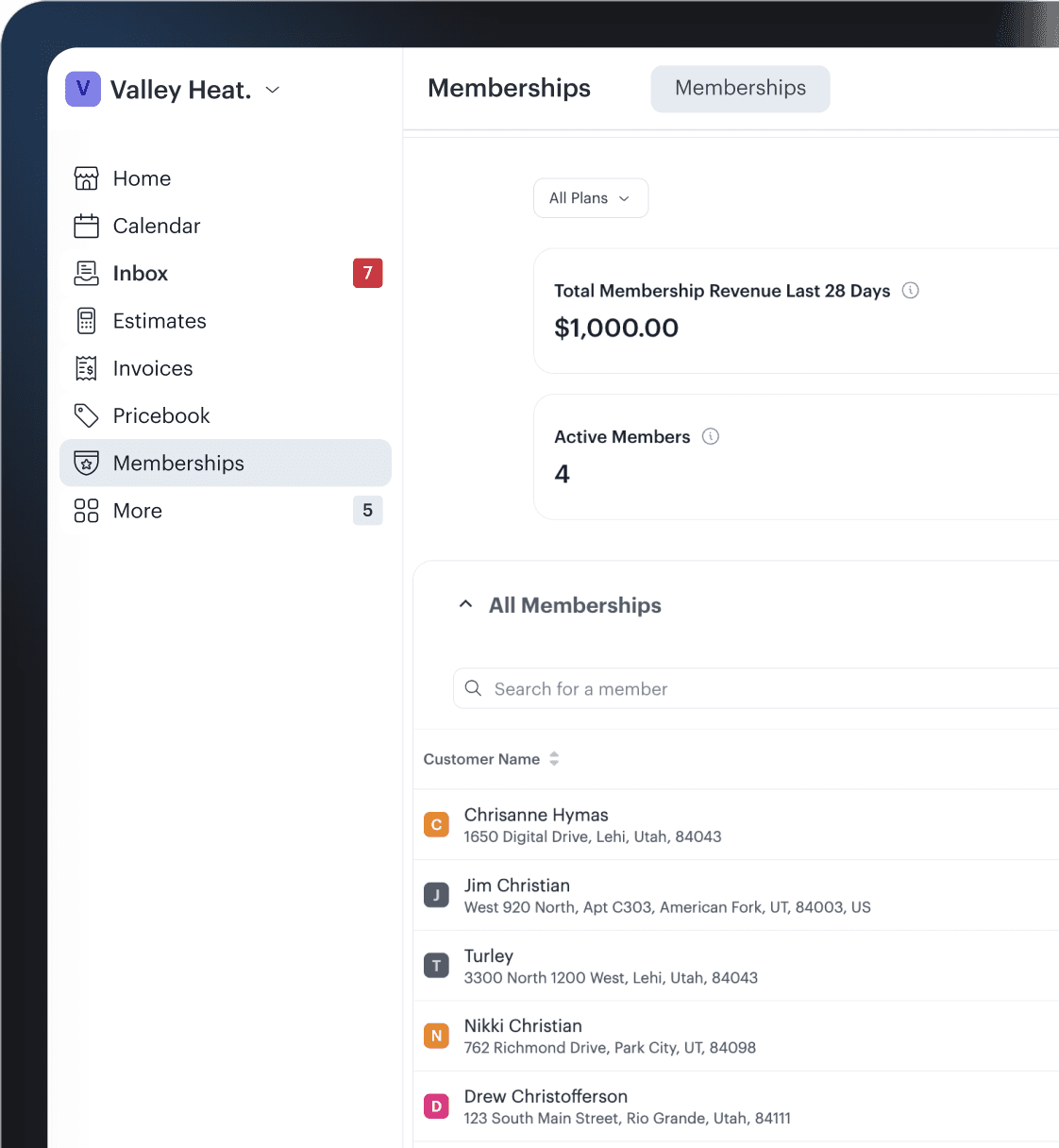1059x1148 pixels.
Task: Click info icon beside Total Membership Revenue
Action: click(x=911, y=291)
